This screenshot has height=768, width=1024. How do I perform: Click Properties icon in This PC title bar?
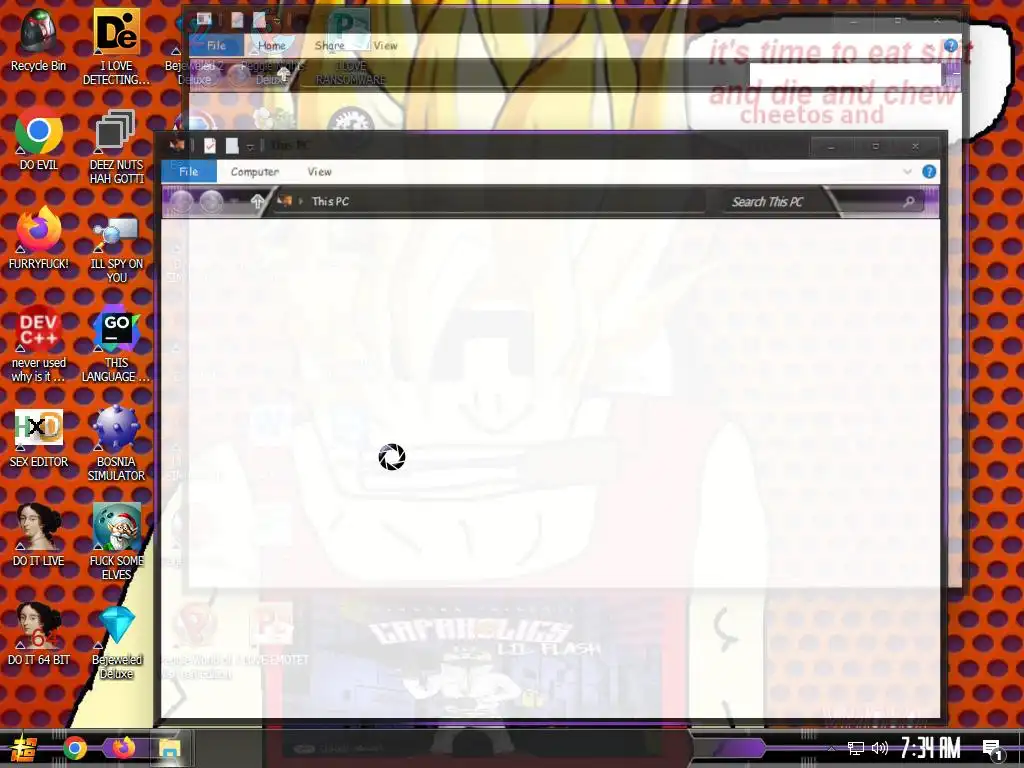[x=210, y=146]
